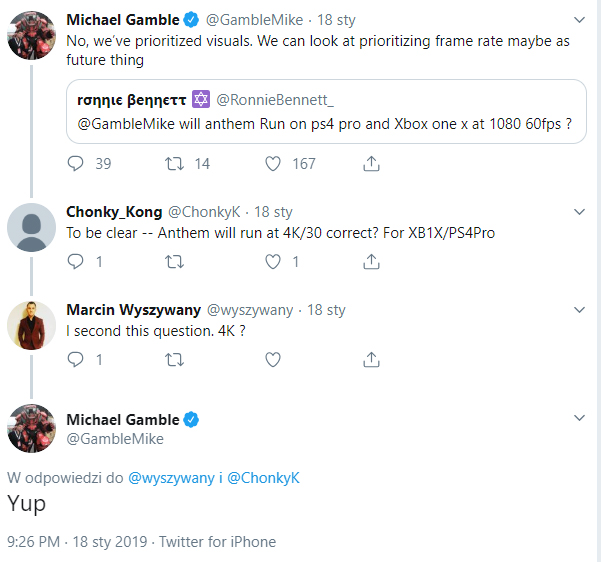
Task: Reply to Chonky_Kong's tweet
Action: pos(76,262)
